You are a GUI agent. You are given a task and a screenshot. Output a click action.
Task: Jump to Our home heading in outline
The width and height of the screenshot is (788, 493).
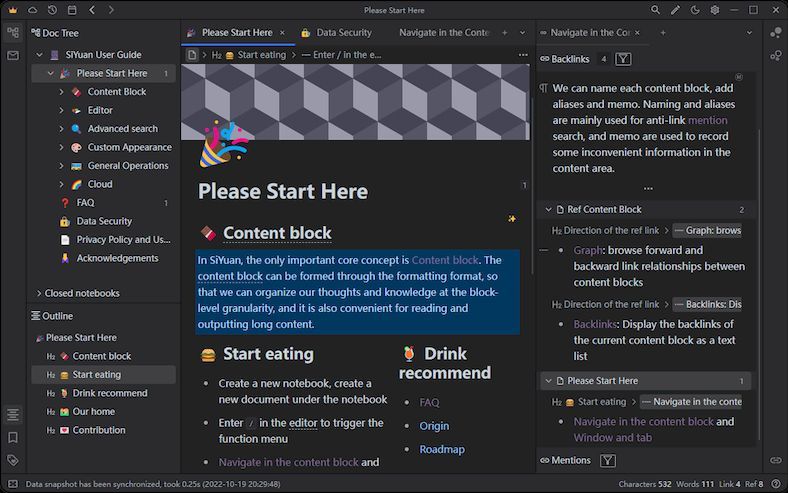tap(104, 412)
